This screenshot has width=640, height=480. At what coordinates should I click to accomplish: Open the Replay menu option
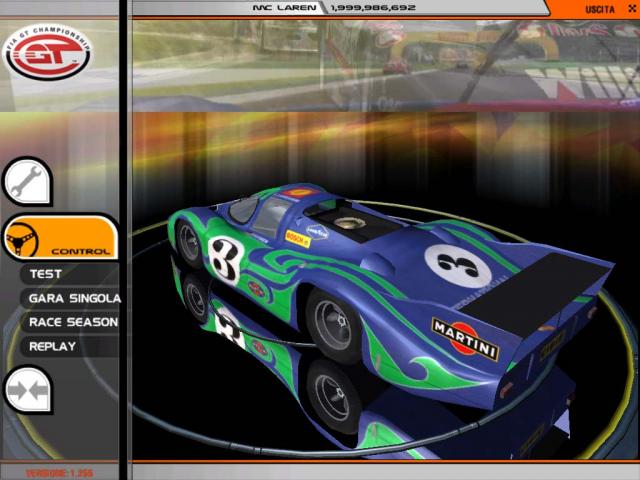coord(53,347)
